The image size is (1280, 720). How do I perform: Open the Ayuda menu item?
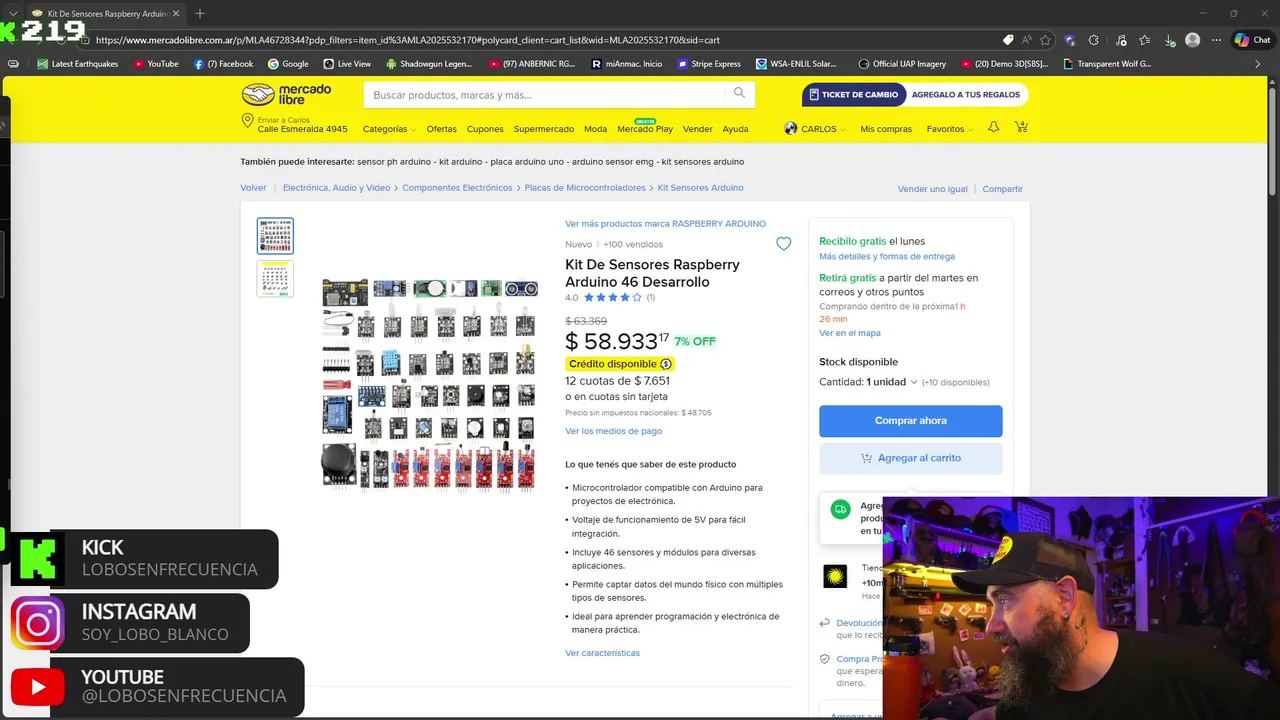pos(735,129)
